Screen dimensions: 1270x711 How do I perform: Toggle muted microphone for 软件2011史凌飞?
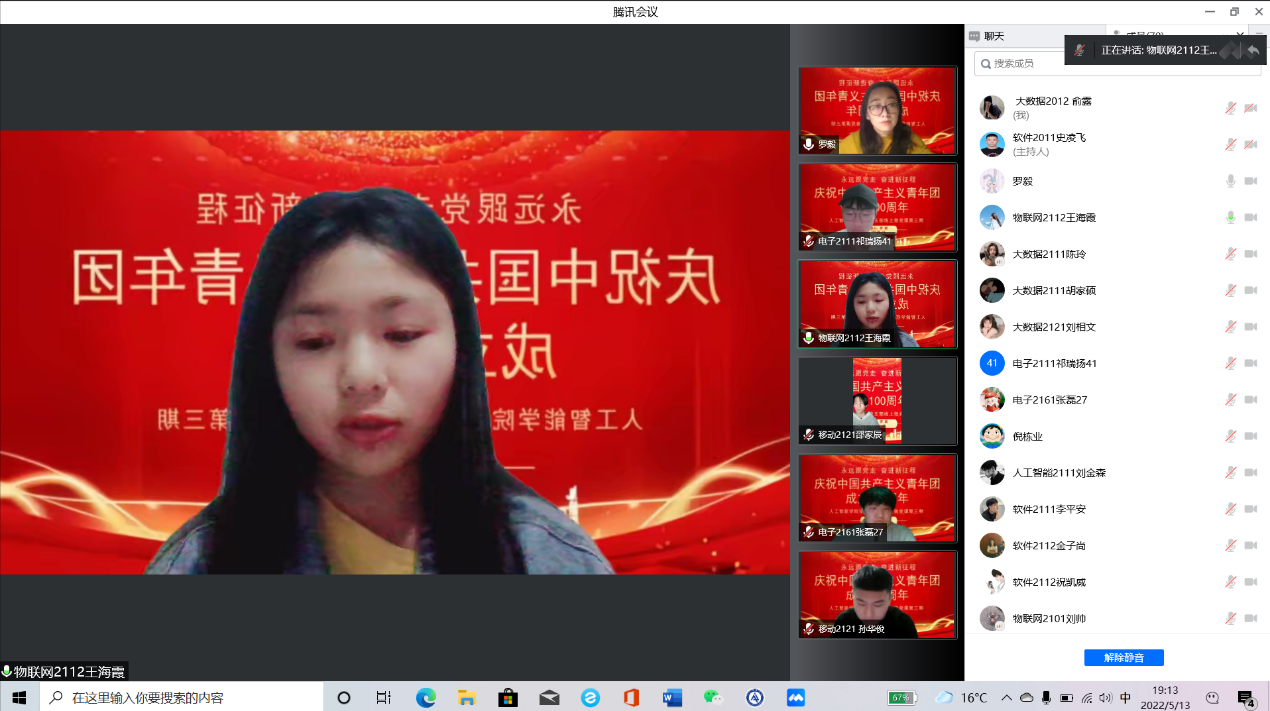click(x=1231, y=144)
